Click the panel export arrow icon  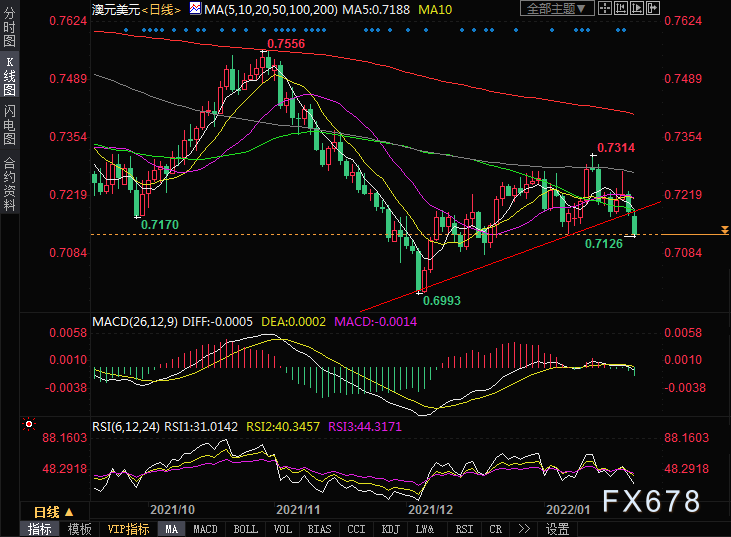point(653,8)
